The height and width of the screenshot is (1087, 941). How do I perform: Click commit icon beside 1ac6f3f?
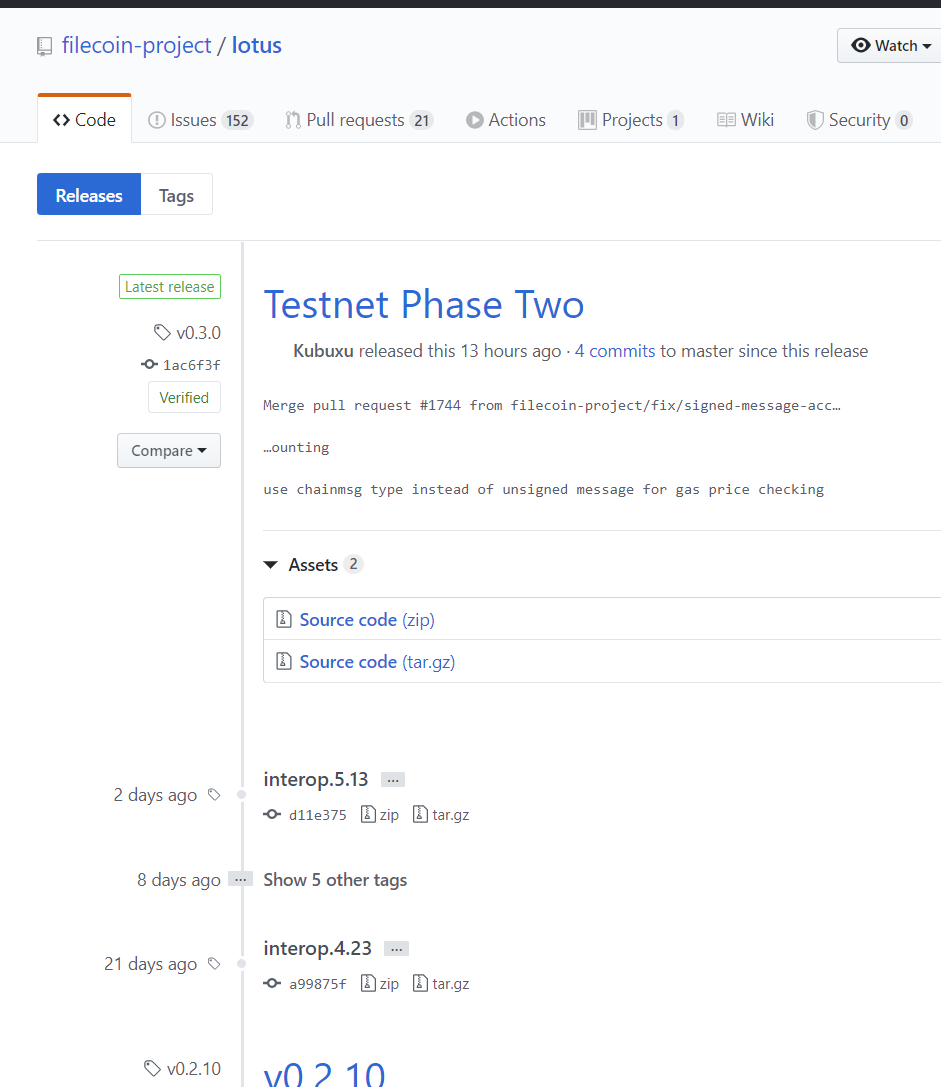(x=149, y=364)
